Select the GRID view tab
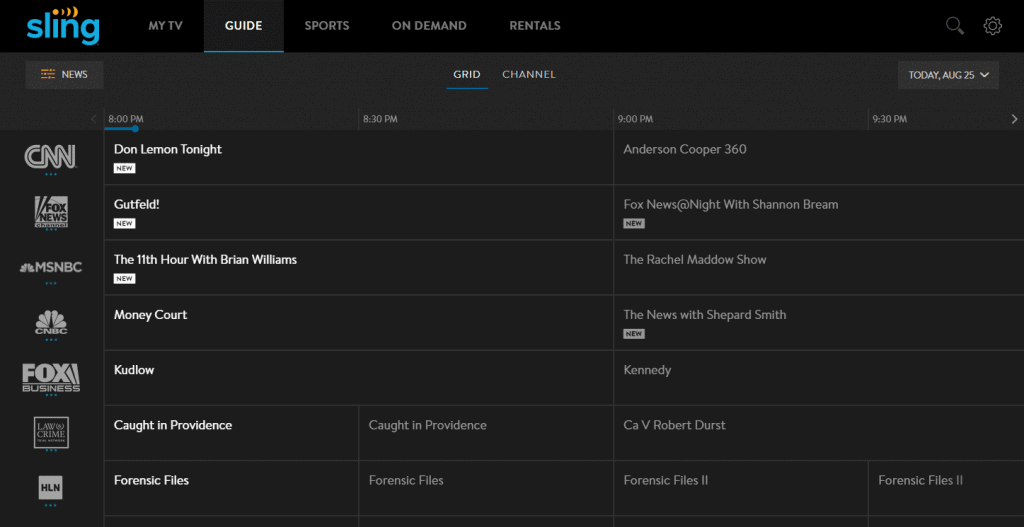This screenshot has height=527, width=1024. [467, 74]
